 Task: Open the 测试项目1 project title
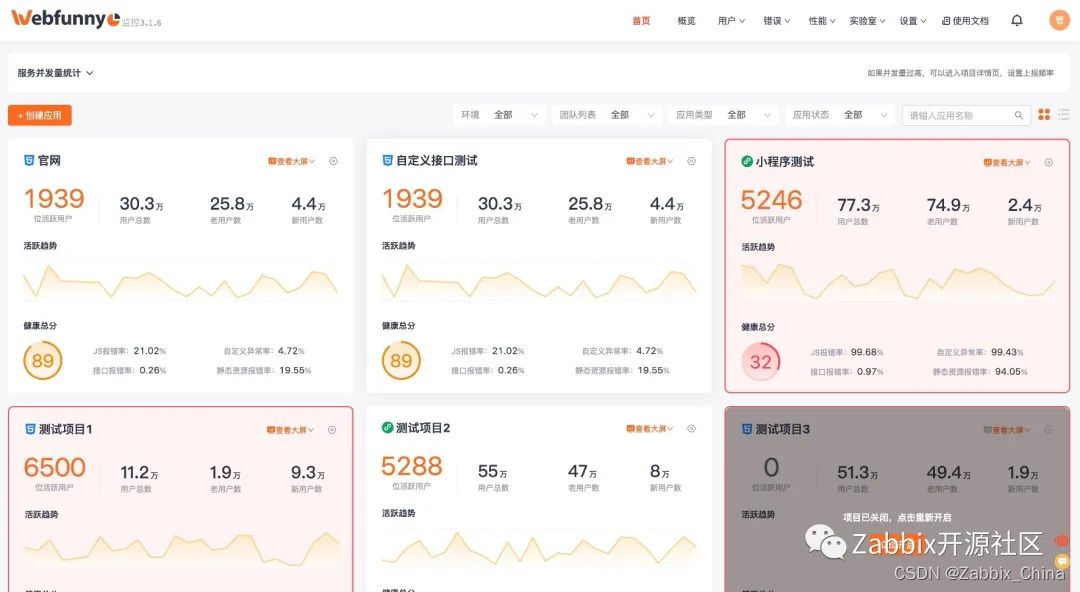[65, 429]
